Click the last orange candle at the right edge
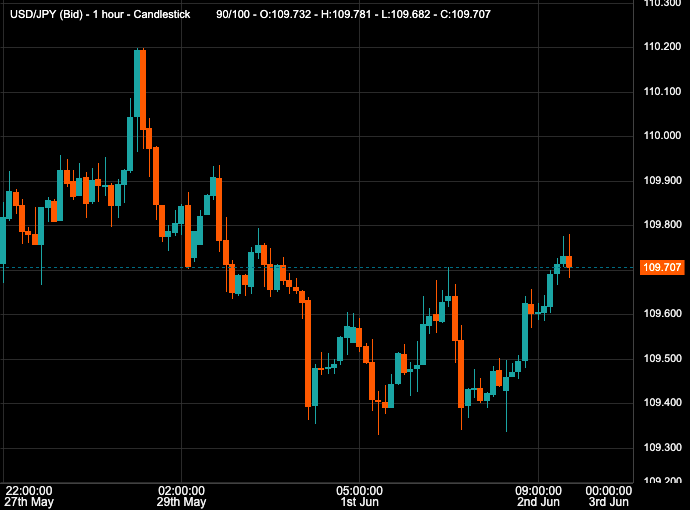This screenshot has width=690, height=510. 569,261
